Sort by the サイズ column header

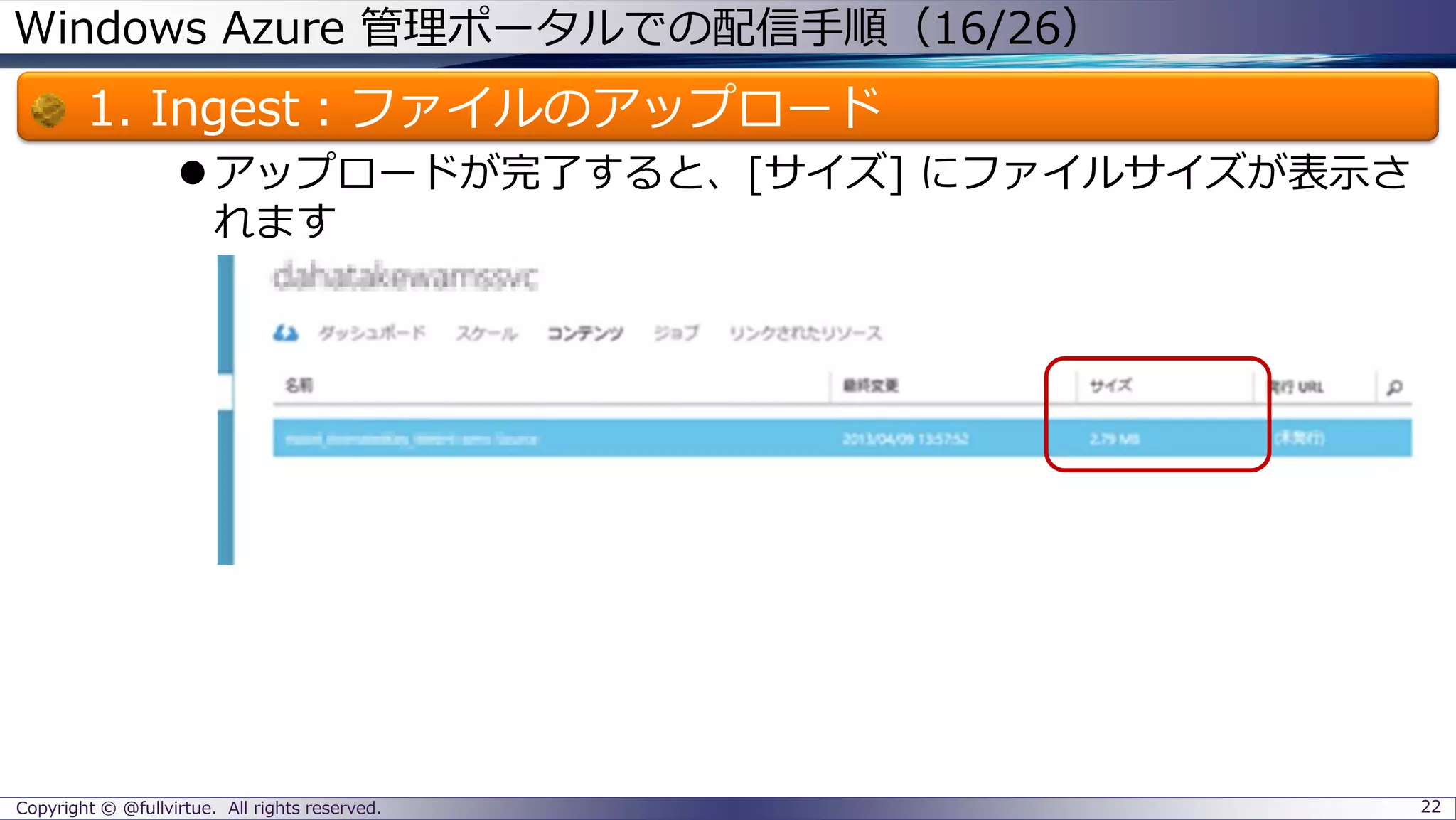point(1110,385)
